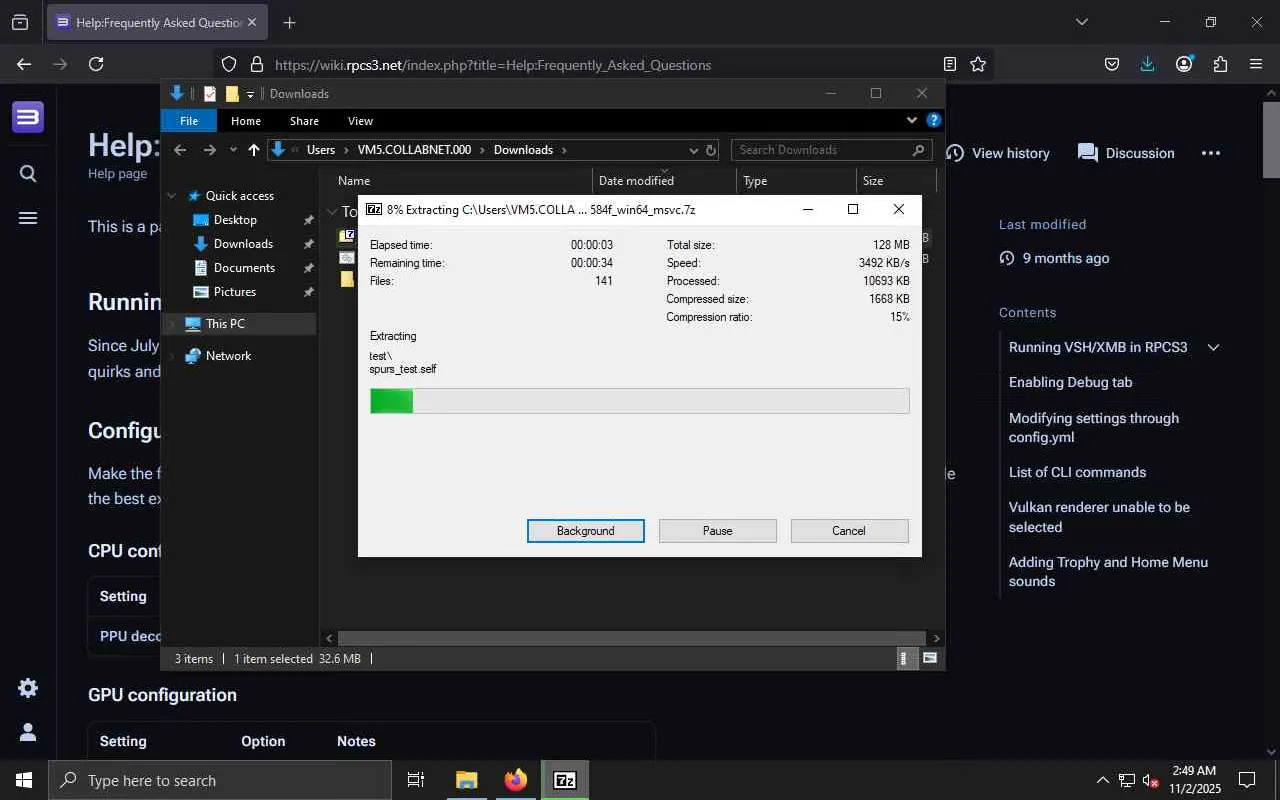
Task: Click the Firefox reload page button
Action: click(x=96, y=64)
